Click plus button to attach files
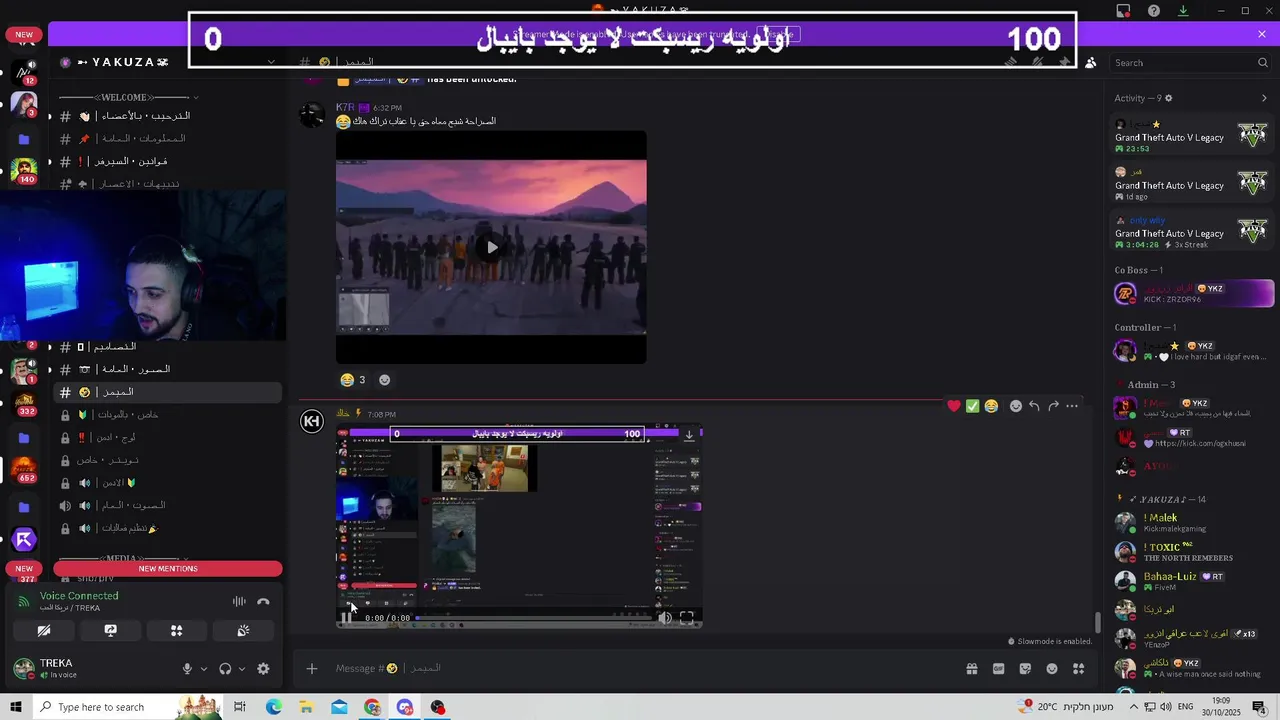 click(311, 668)
